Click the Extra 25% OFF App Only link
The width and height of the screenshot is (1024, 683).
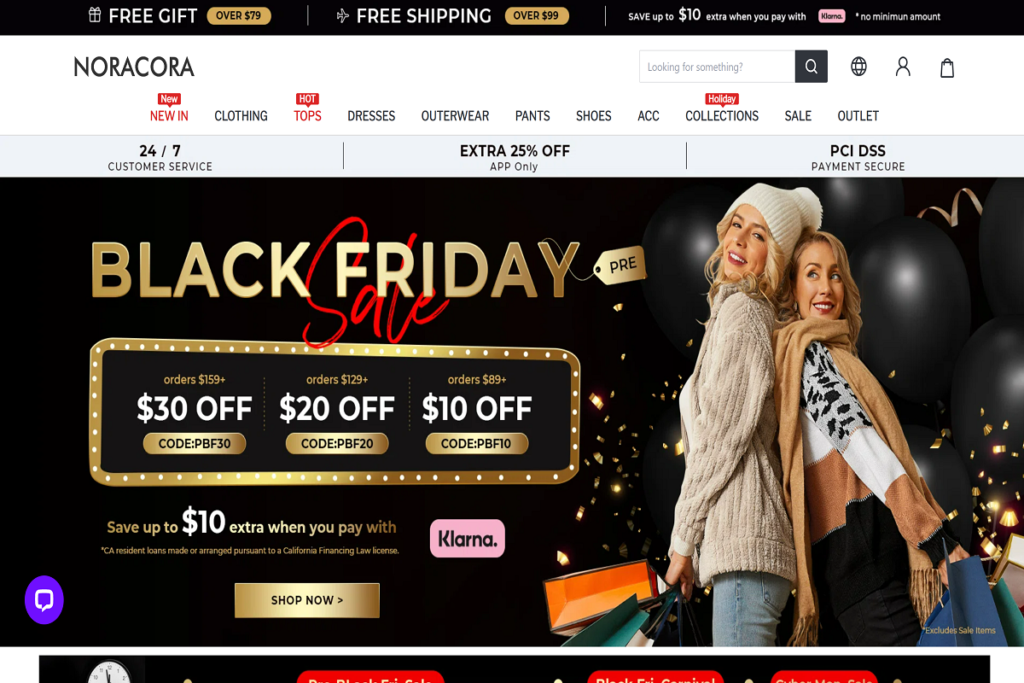click(x=515, y=157)
